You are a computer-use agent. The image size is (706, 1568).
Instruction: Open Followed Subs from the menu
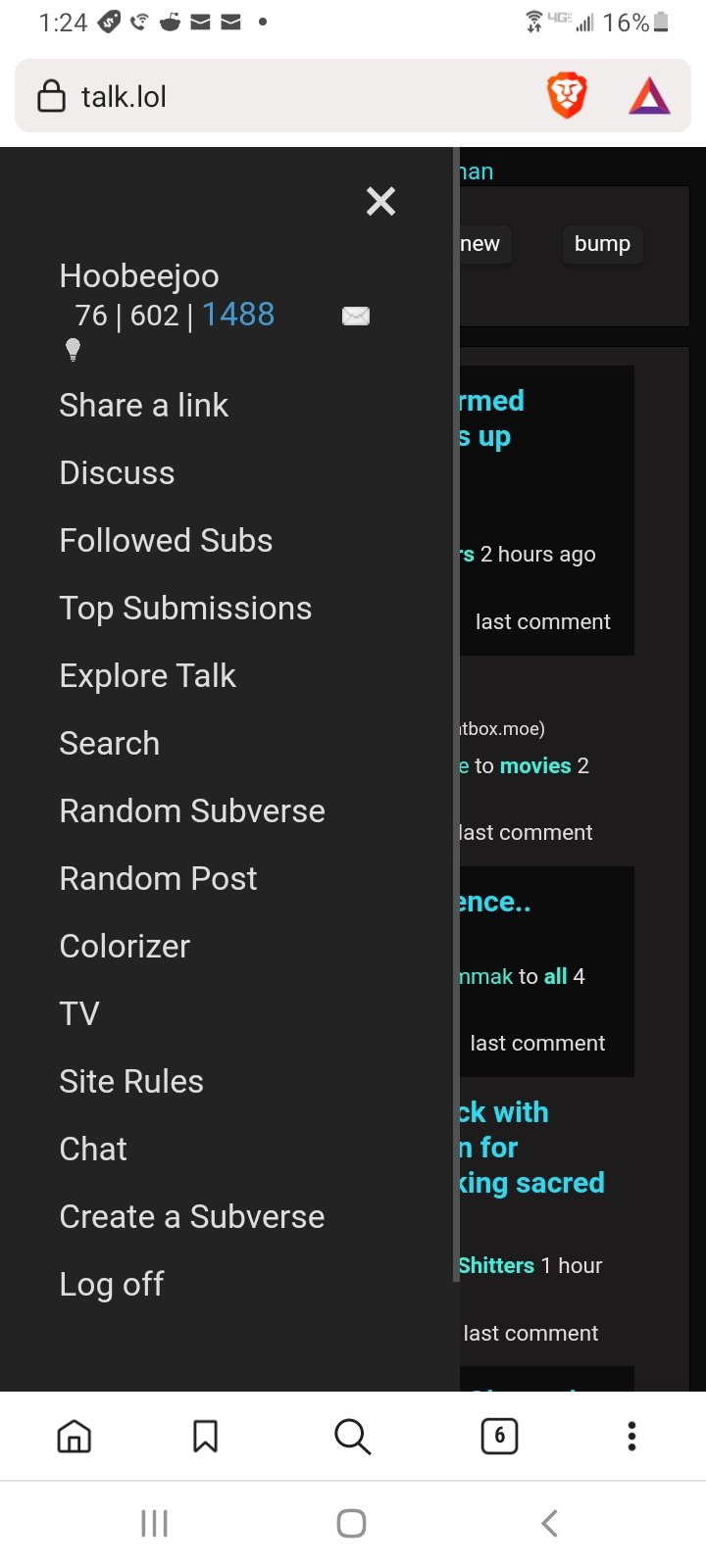[166, 540]
